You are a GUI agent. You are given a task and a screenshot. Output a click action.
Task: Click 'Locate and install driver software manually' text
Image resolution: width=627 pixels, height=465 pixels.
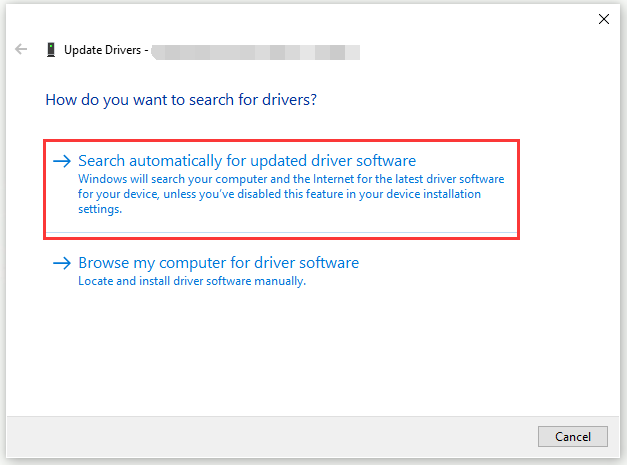(191, 281)
